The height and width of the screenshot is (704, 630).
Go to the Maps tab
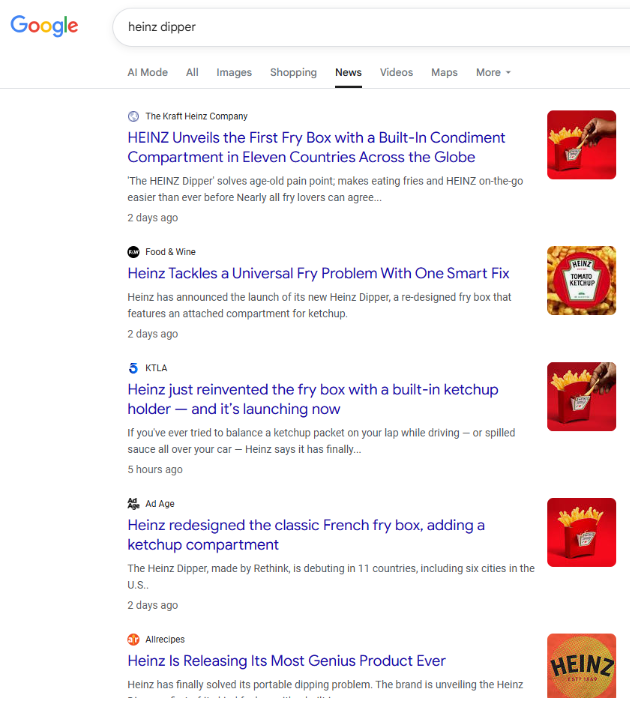tap(444, 72)
